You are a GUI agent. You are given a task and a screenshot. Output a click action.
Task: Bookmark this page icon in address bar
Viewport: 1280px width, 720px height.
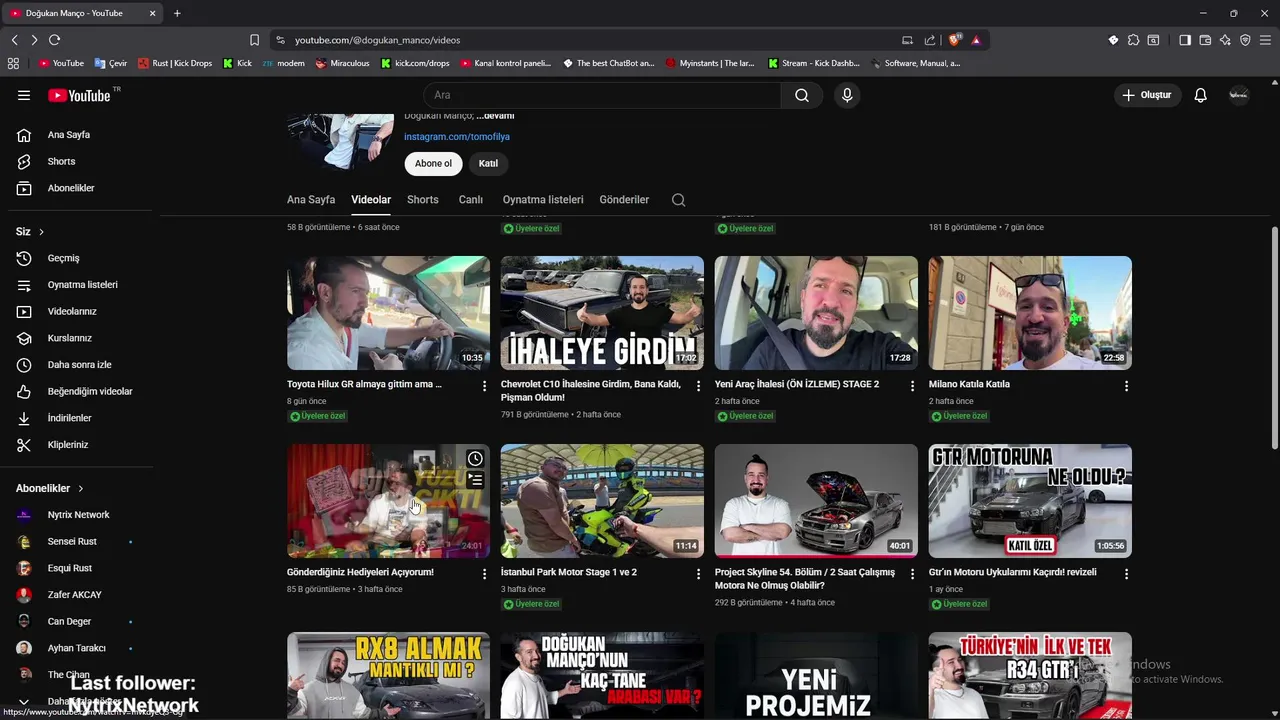(x=254, y=40)
